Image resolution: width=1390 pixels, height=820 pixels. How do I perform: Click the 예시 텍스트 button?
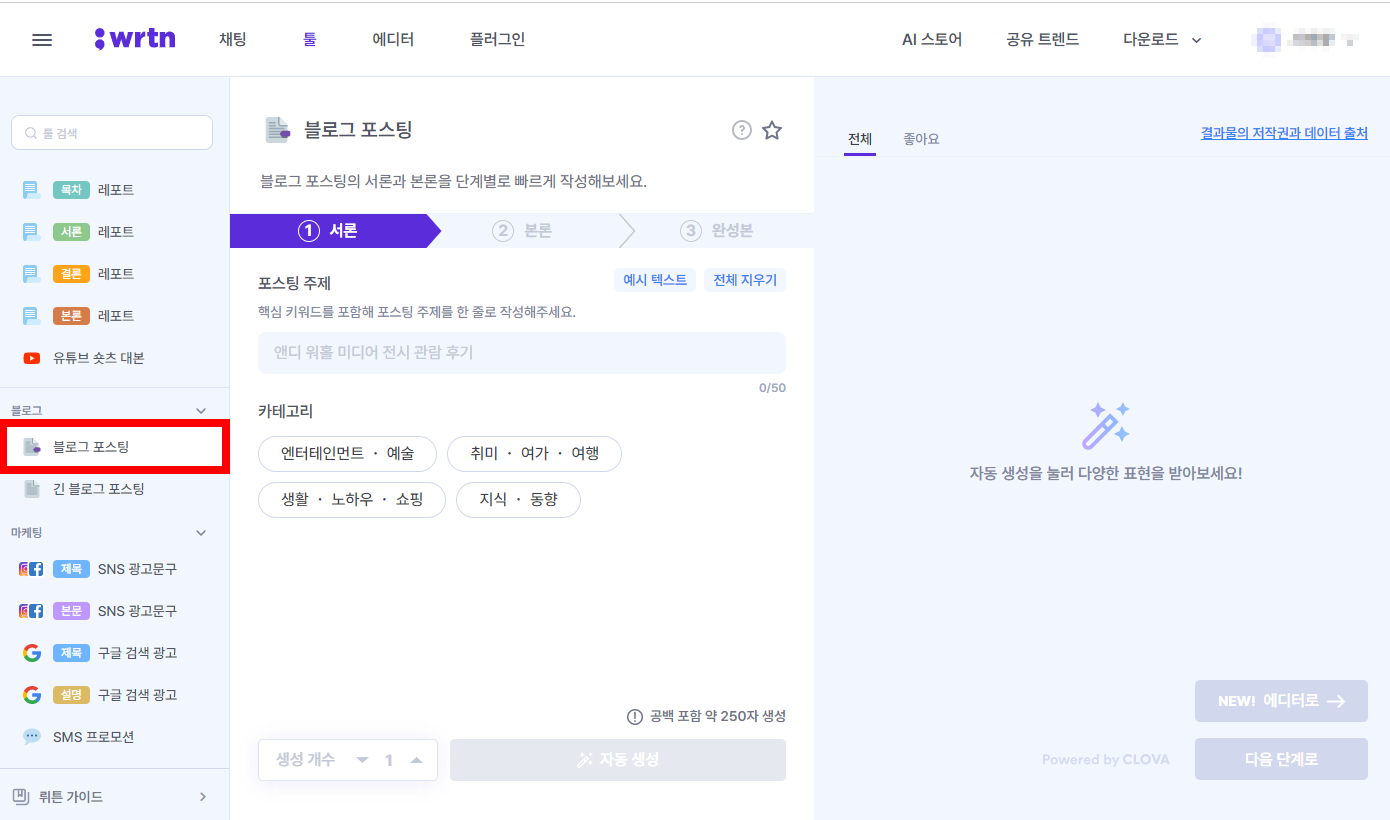click(655, 279)
